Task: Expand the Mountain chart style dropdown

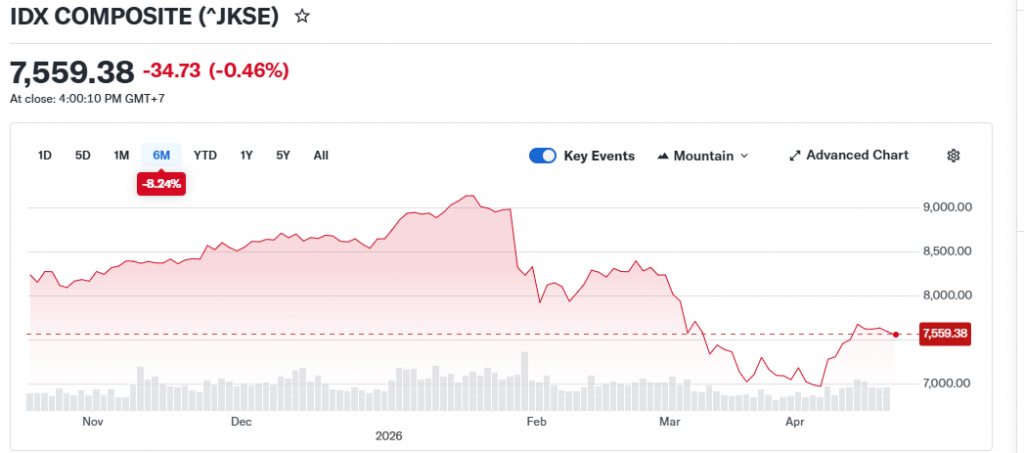Action: coord(743,156)
